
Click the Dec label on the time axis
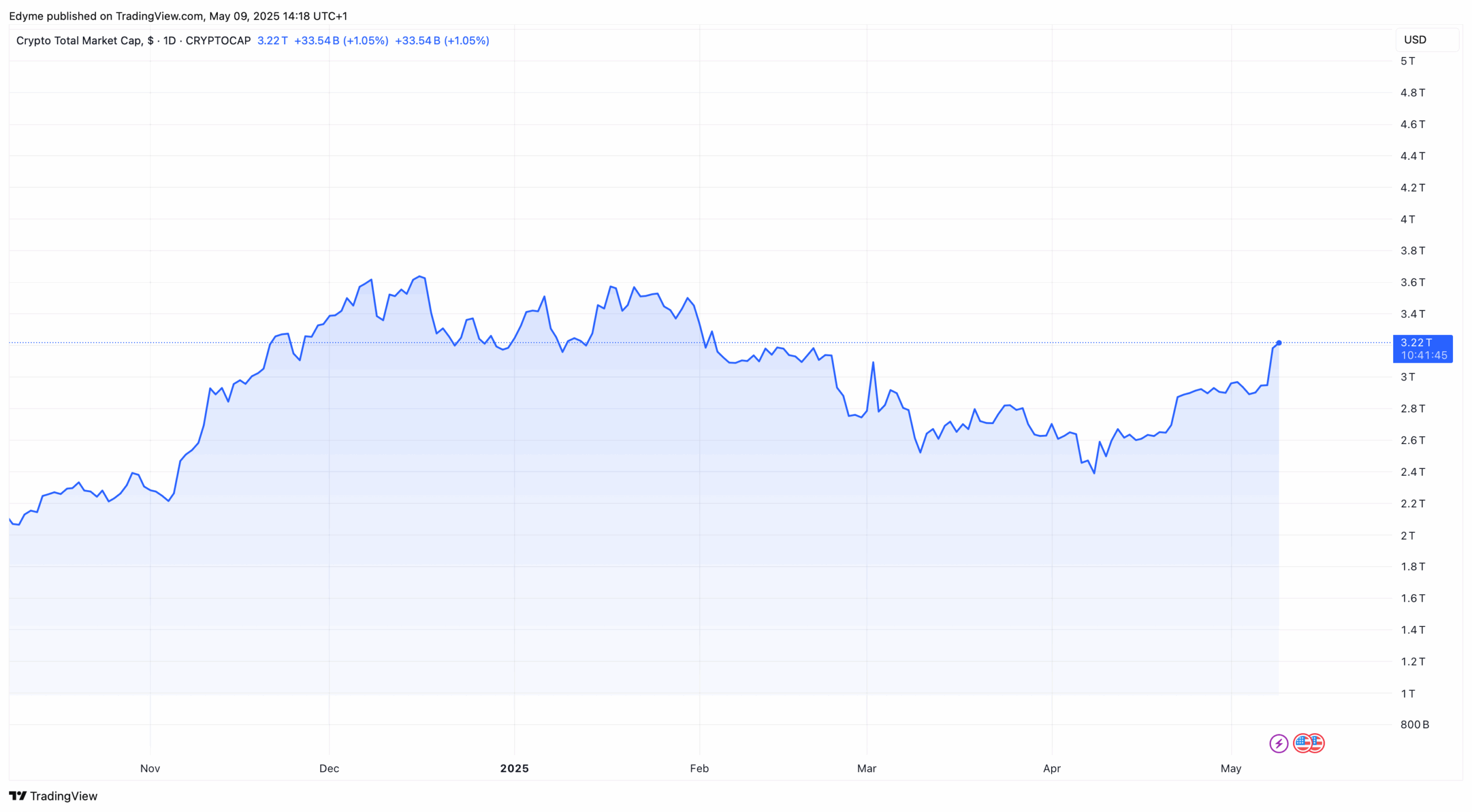(x=329, y=768)
